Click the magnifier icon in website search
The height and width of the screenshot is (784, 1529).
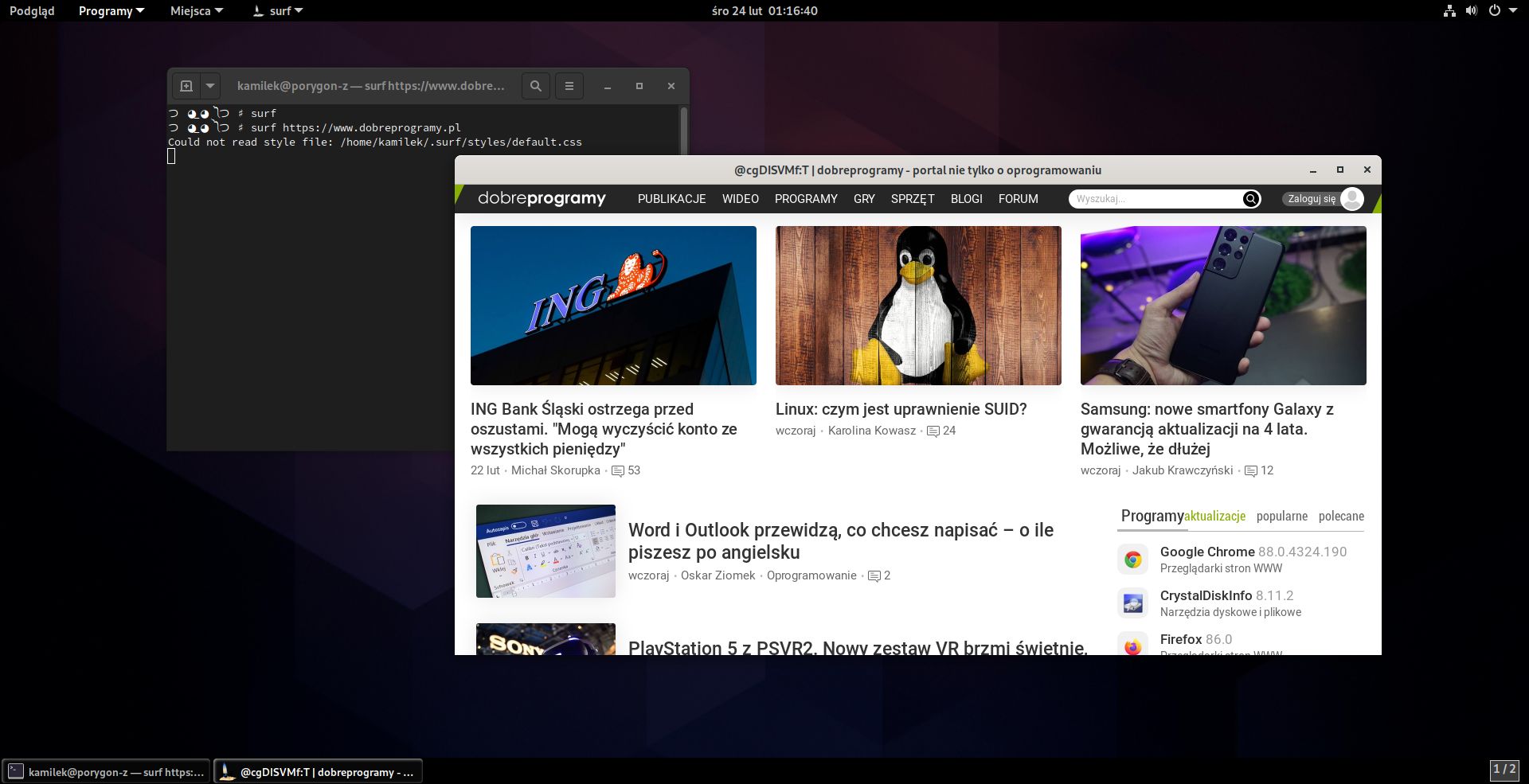point(1251,199)
